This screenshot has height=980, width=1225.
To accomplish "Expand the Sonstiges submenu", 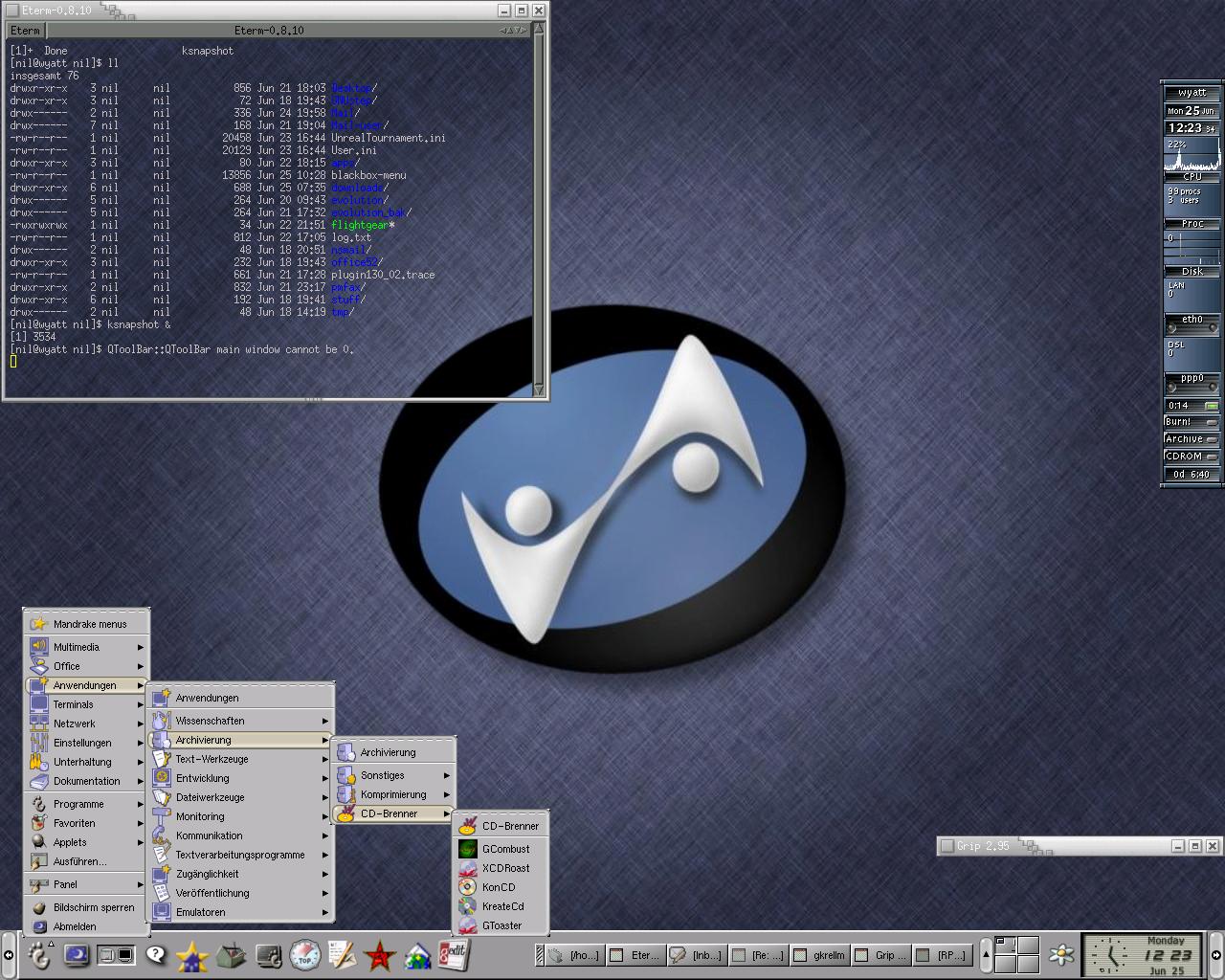I will 393,775.
